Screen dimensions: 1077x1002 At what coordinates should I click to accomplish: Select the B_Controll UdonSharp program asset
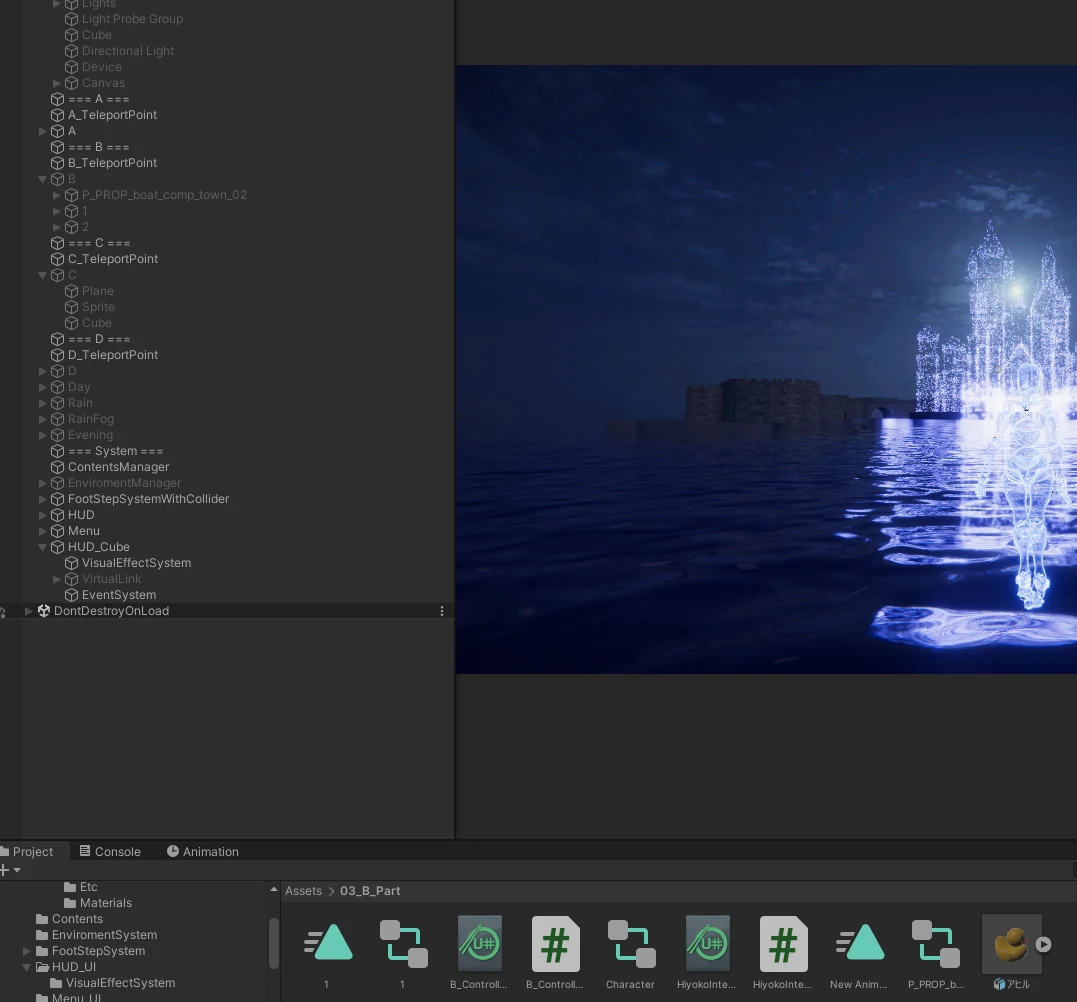(479, 944)
